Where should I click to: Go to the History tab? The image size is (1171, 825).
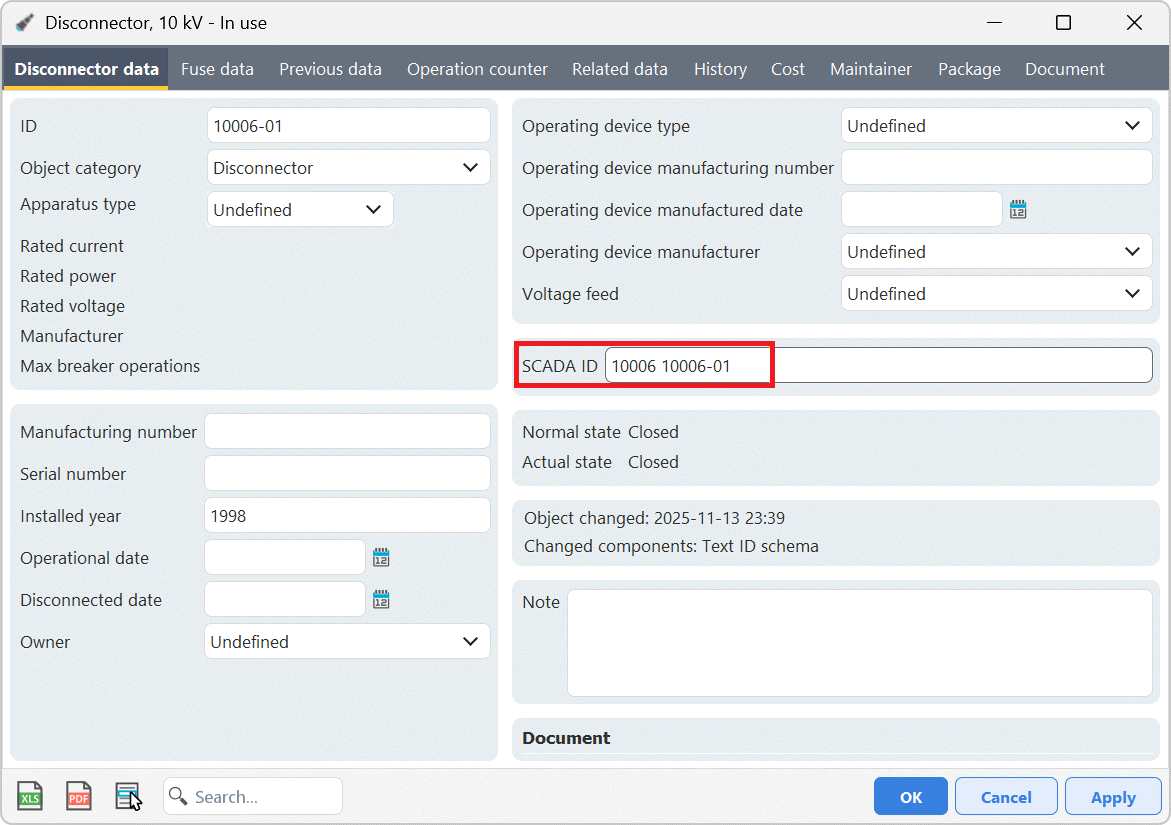[x=720, y=69]
